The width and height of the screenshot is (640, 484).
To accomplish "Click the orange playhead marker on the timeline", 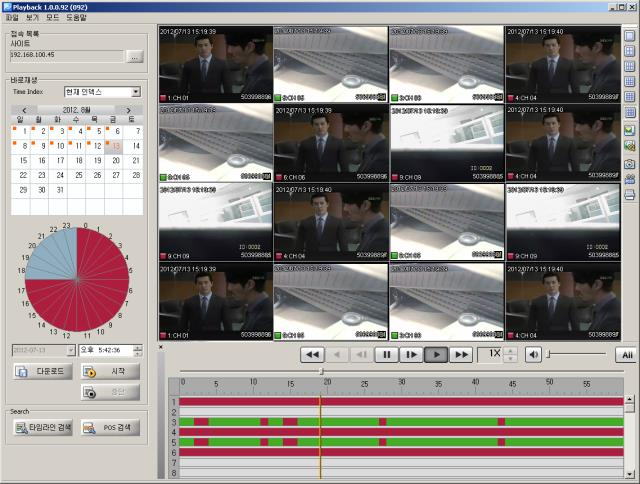I will tap(320, 437).
